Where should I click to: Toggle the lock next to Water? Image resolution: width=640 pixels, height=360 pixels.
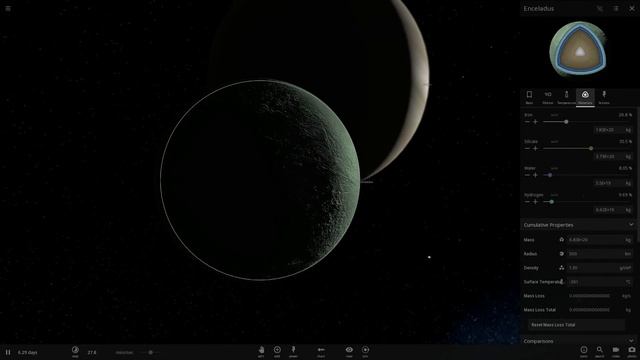point(554,168)
